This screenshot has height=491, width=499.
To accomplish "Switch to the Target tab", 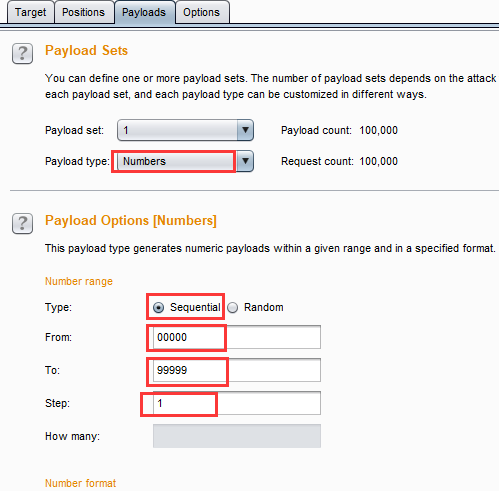I will [x=31, y=12].
